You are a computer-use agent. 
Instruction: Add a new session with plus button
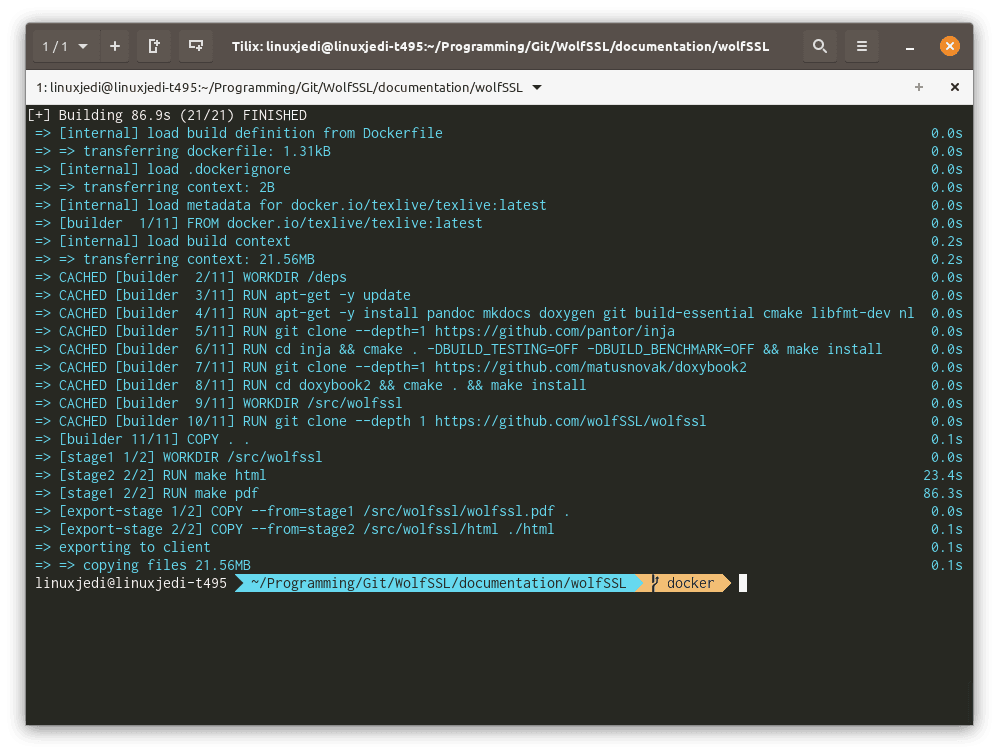pos(114,46)
